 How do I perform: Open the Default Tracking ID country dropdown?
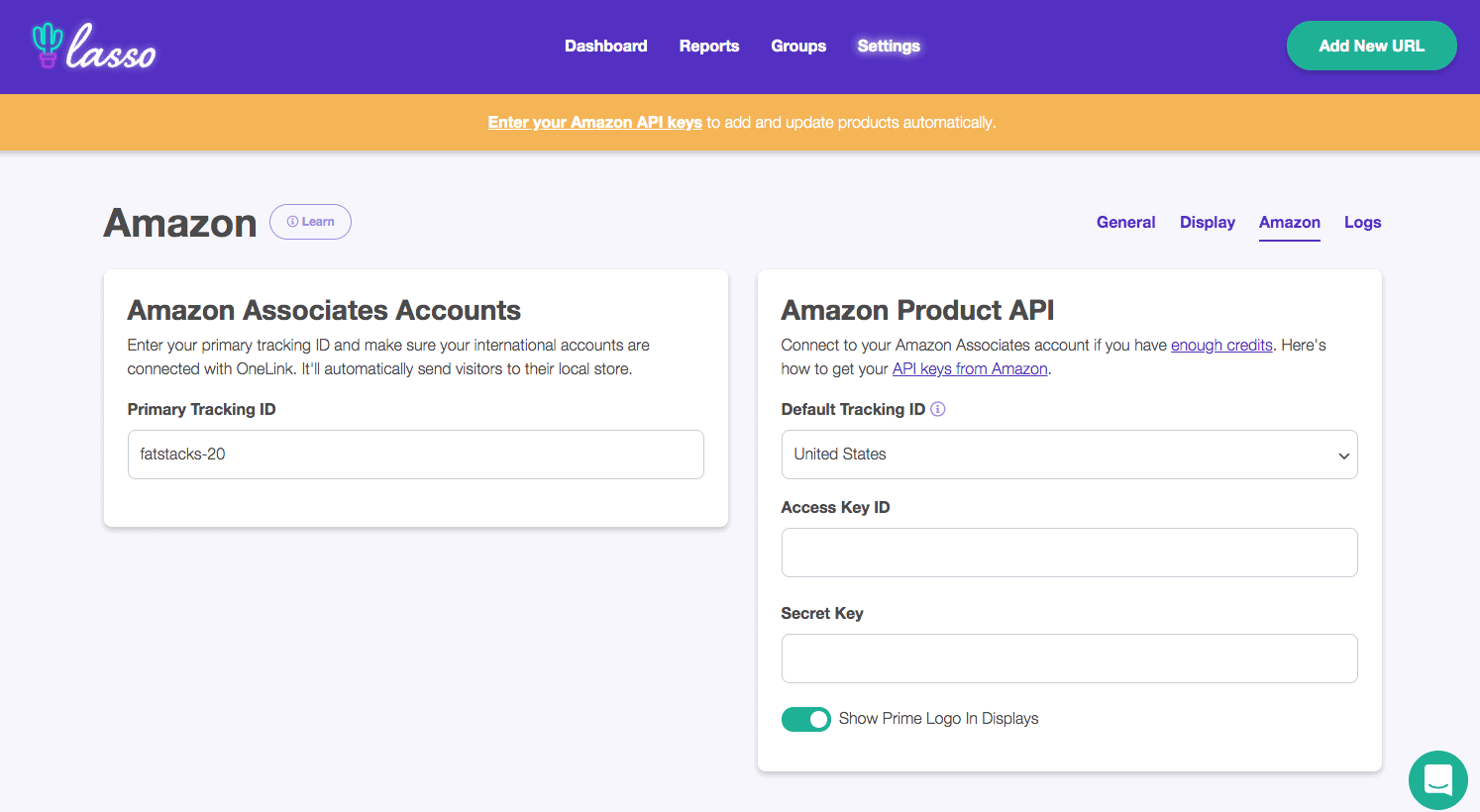pos(1069,454)
